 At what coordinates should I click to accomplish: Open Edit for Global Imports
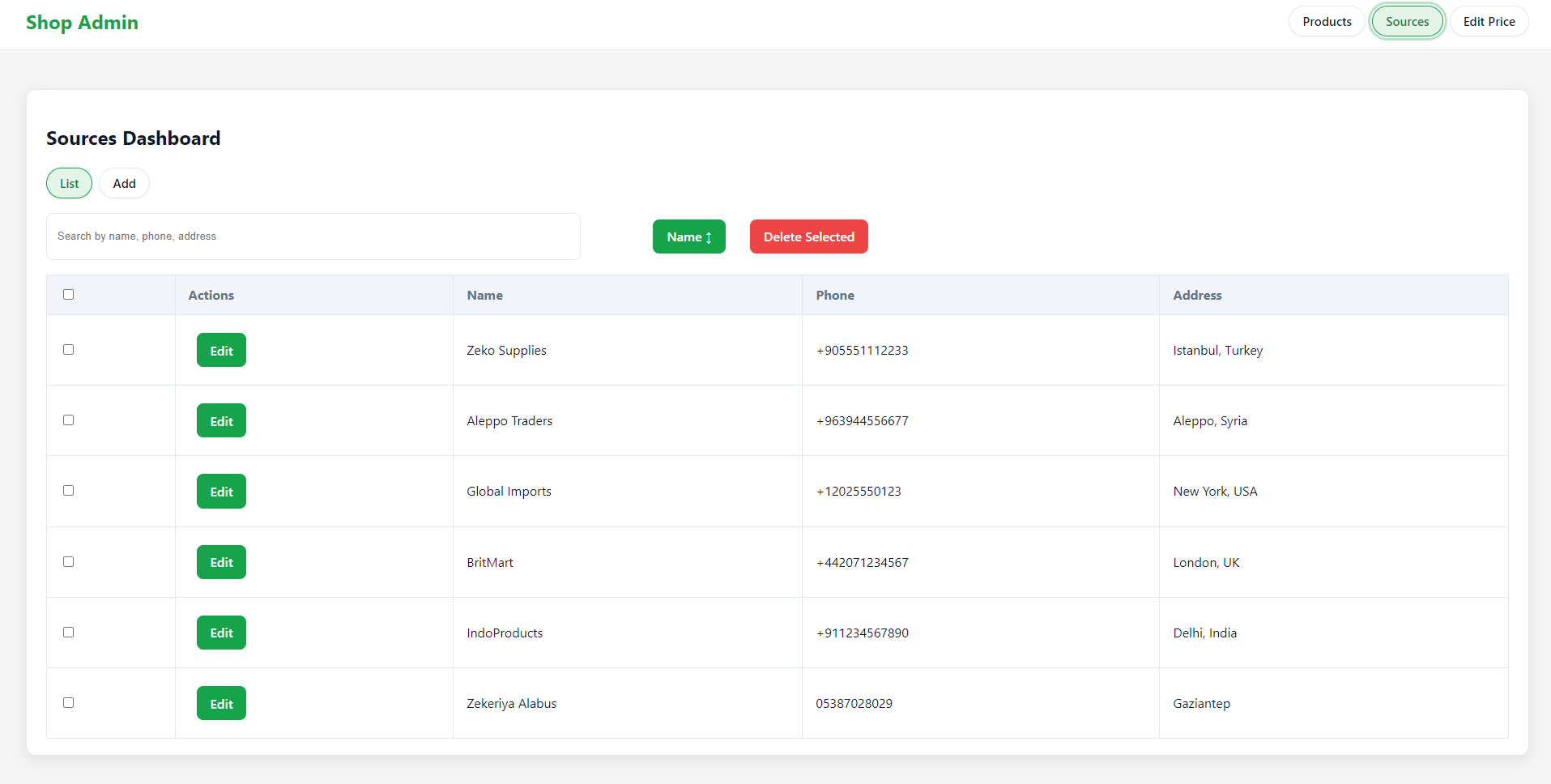[221, 492]
